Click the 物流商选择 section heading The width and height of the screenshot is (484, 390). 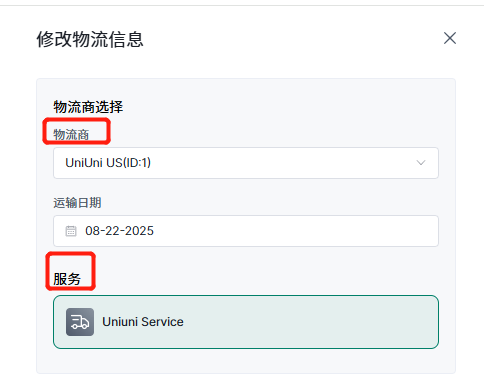pos(88,107)
